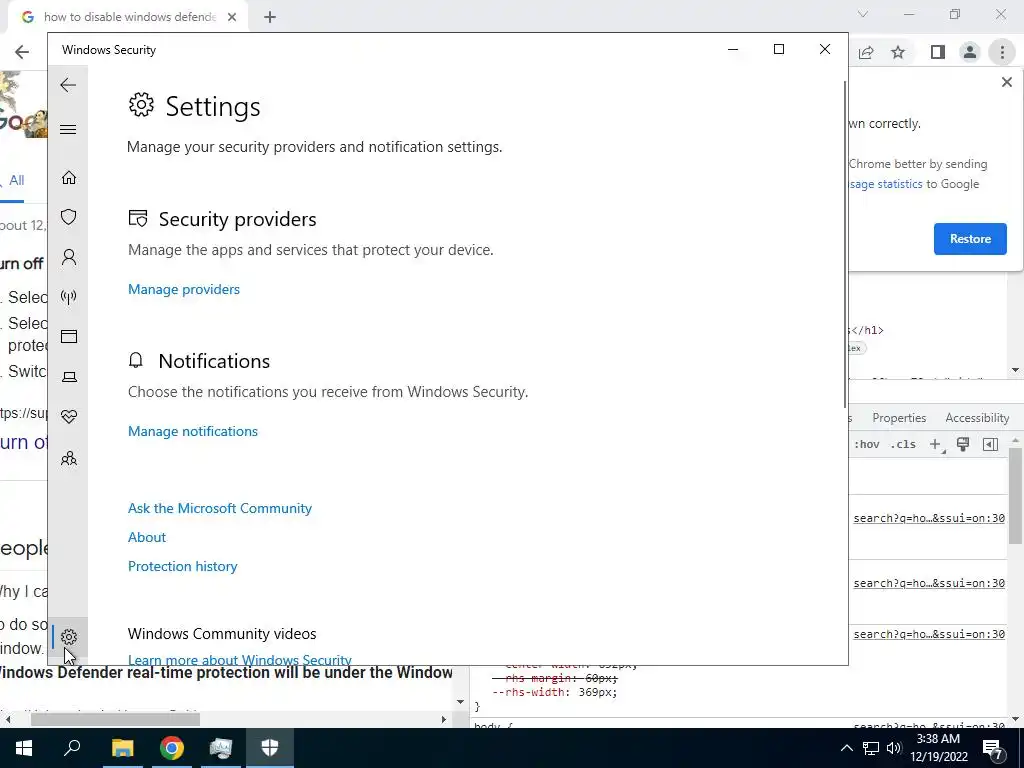The height and width of the screenshot is (768, 1024).
Task: Open App & browser control icon
Action: pyautogui.click(x=69, y=336)
